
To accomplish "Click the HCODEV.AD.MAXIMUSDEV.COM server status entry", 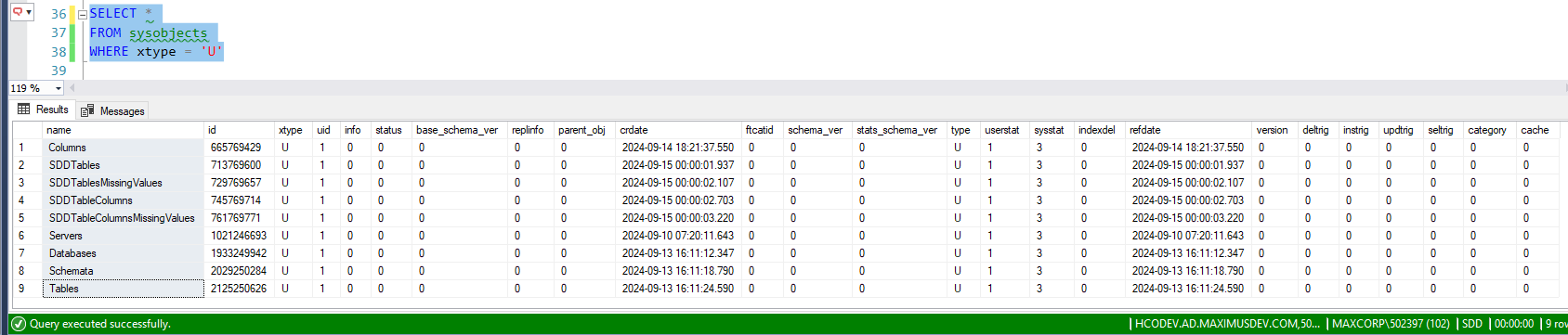I will [x=1227, y=324].
